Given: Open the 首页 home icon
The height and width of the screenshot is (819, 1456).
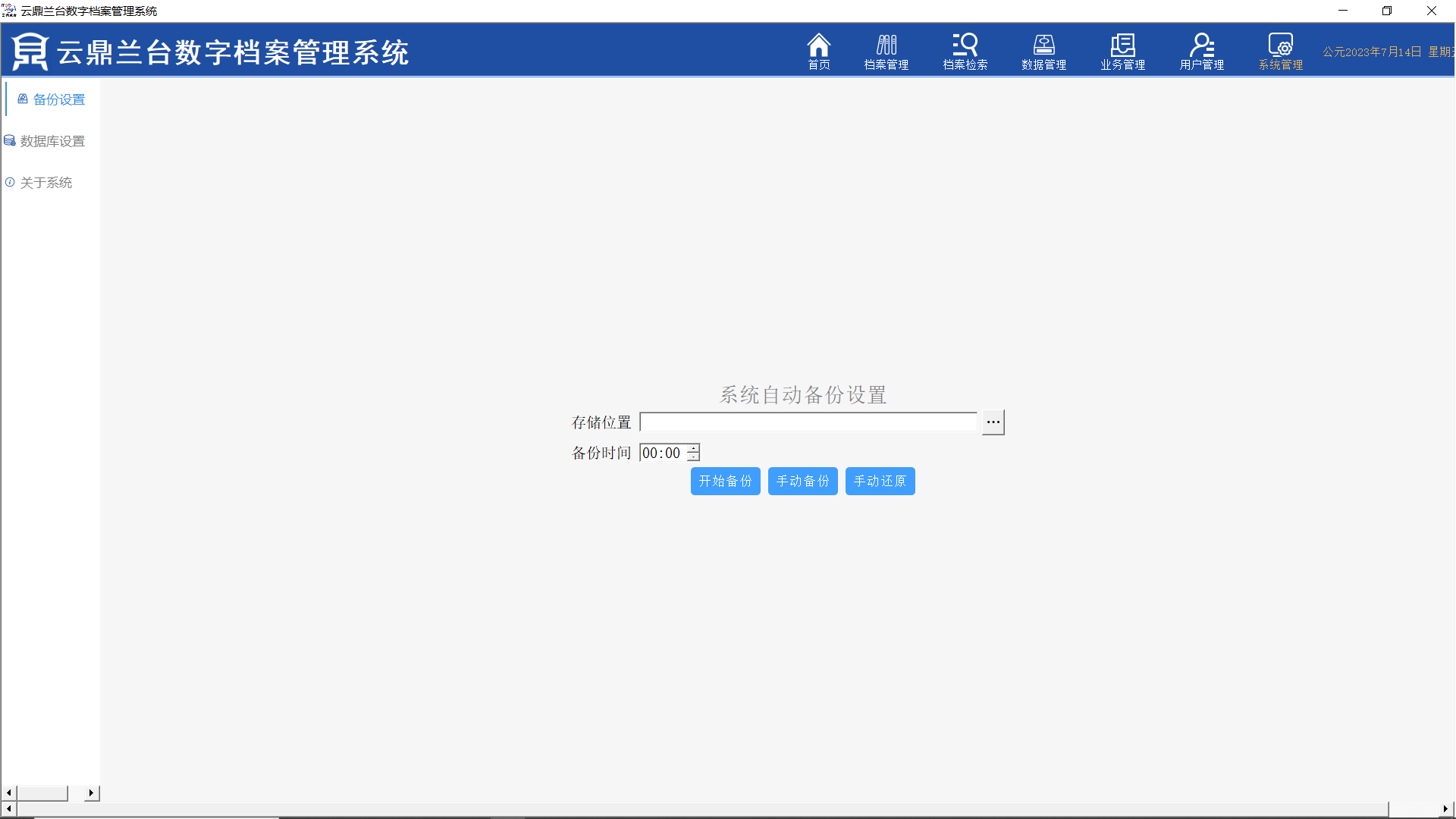Looking at the screenshot, I should [x=818, y=52].
